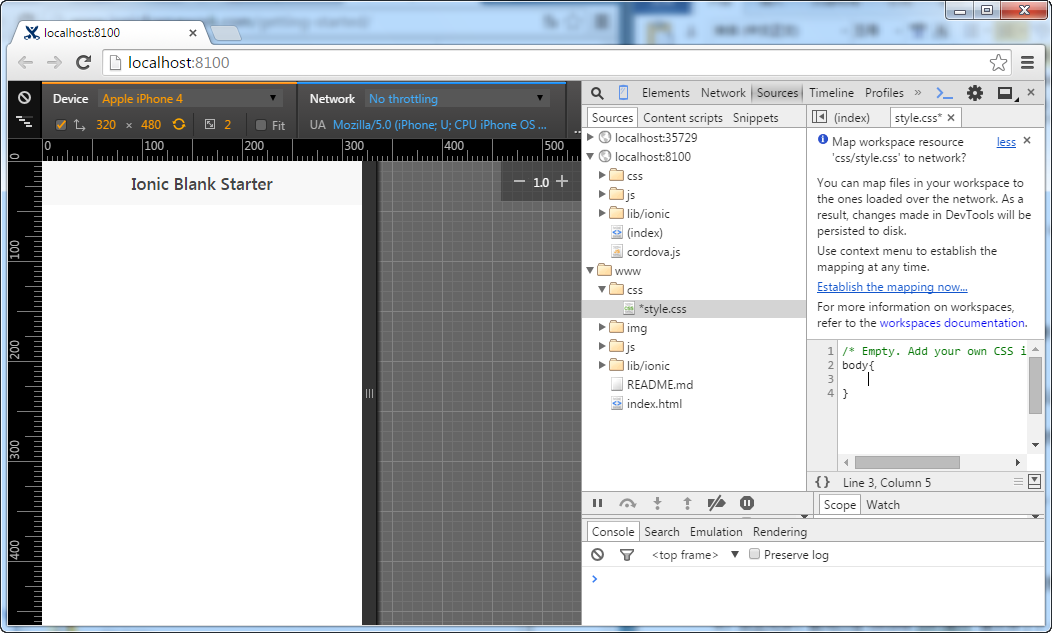Open the Emulation drawer tab
This screenshot has width=1052, height=633.
716,532
